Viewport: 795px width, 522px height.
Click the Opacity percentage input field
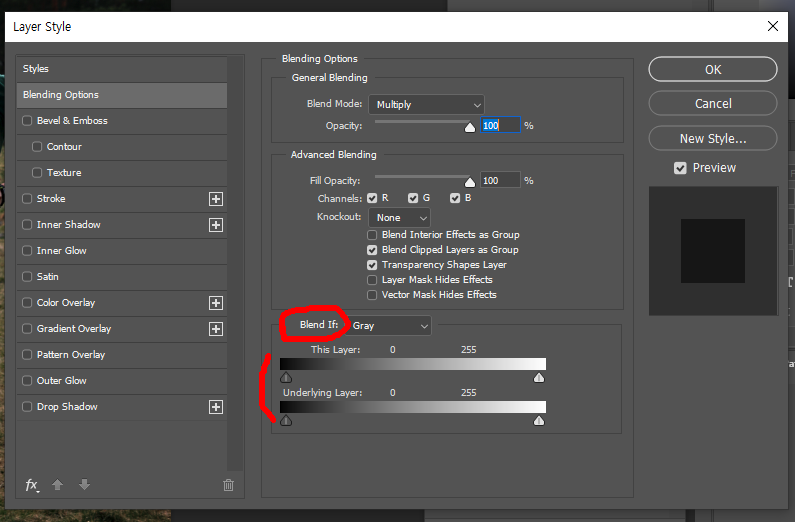click(x=500, y=125)
